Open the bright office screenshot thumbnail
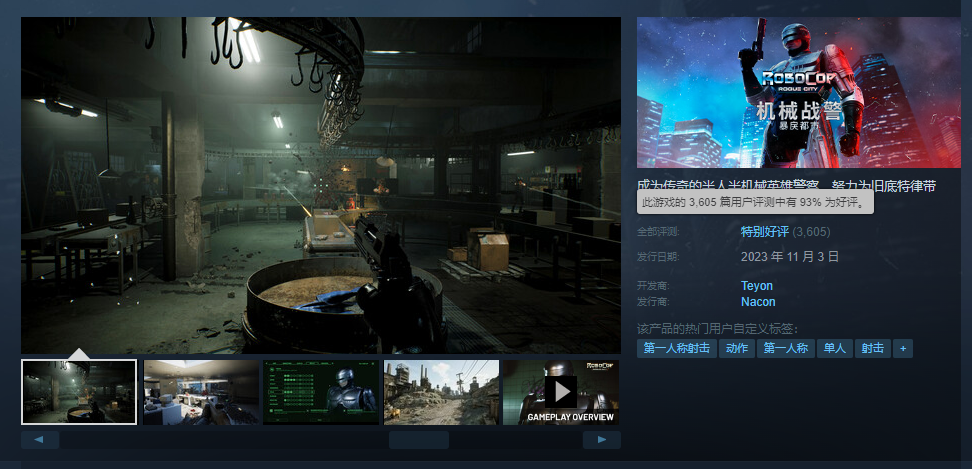 click(x=200, y=392)
